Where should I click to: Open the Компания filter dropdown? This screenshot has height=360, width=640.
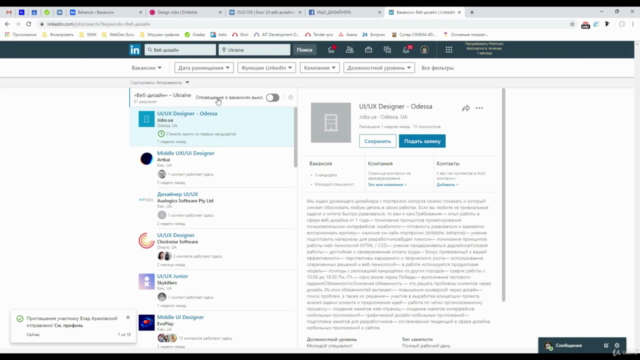320,68
